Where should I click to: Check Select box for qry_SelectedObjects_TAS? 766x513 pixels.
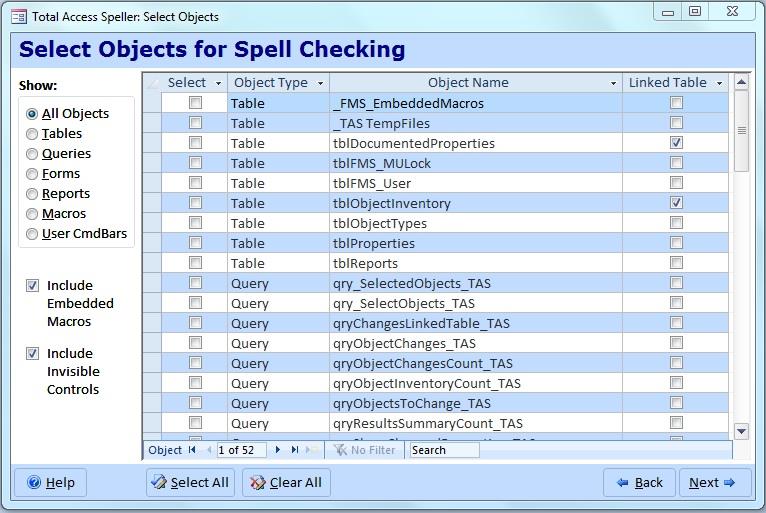[x=195, y=283]
